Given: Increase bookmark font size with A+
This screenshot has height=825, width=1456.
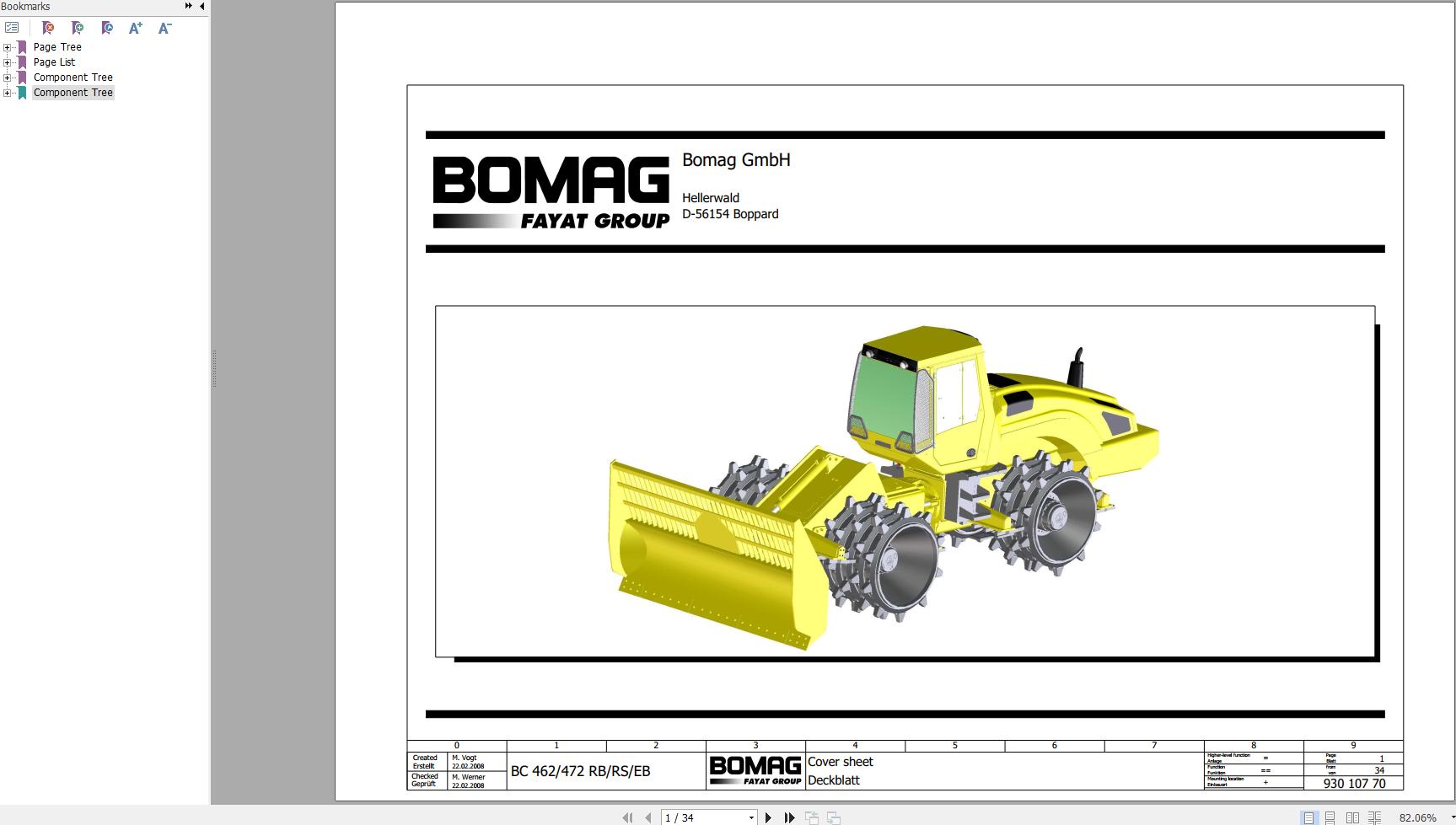Looking at the screenshot, I should click(x=136, y=28).
